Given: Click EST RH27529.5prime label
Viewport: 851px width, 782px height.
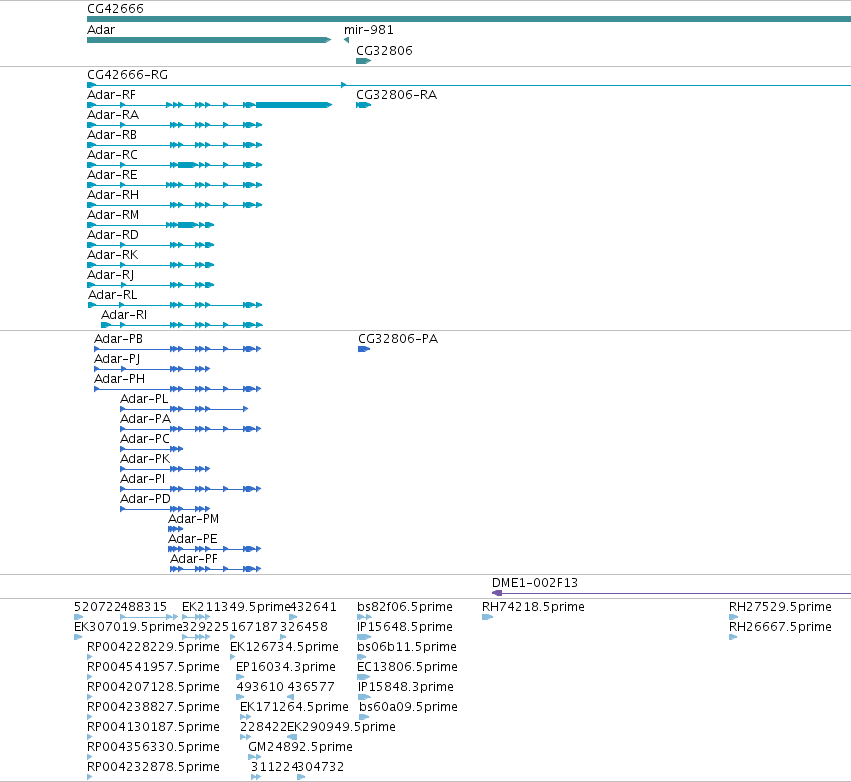Looking at the screenshot, I should click(780, 607).
